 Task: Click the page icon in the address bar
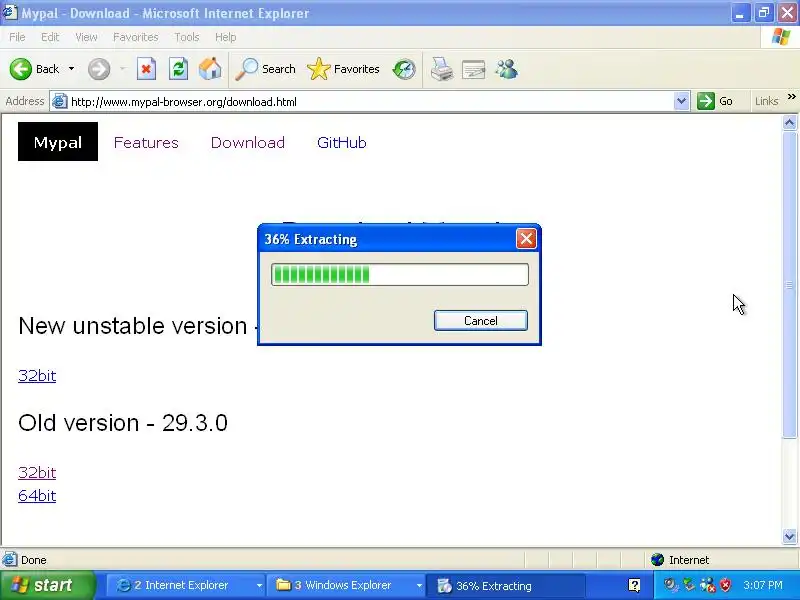[59, 101]
